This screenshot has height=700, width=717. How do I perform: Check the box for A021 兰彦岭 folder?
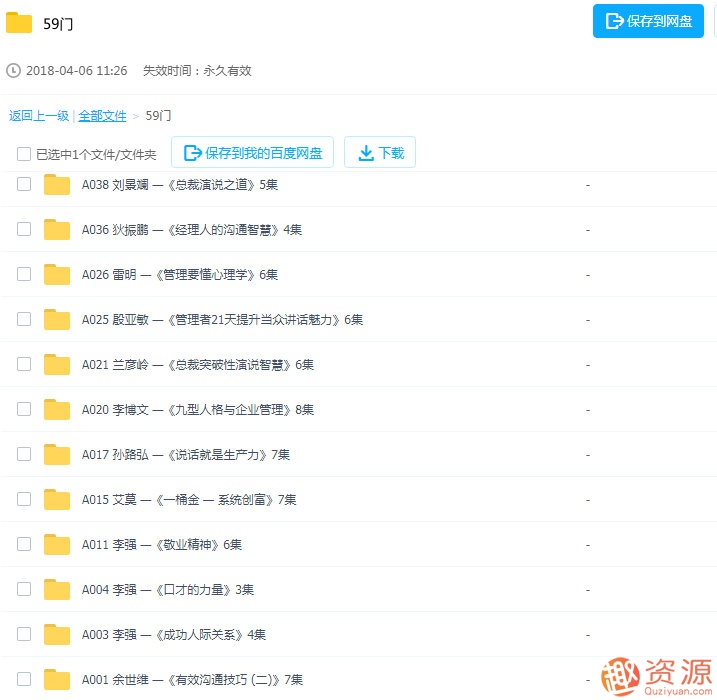pos(24,364)
